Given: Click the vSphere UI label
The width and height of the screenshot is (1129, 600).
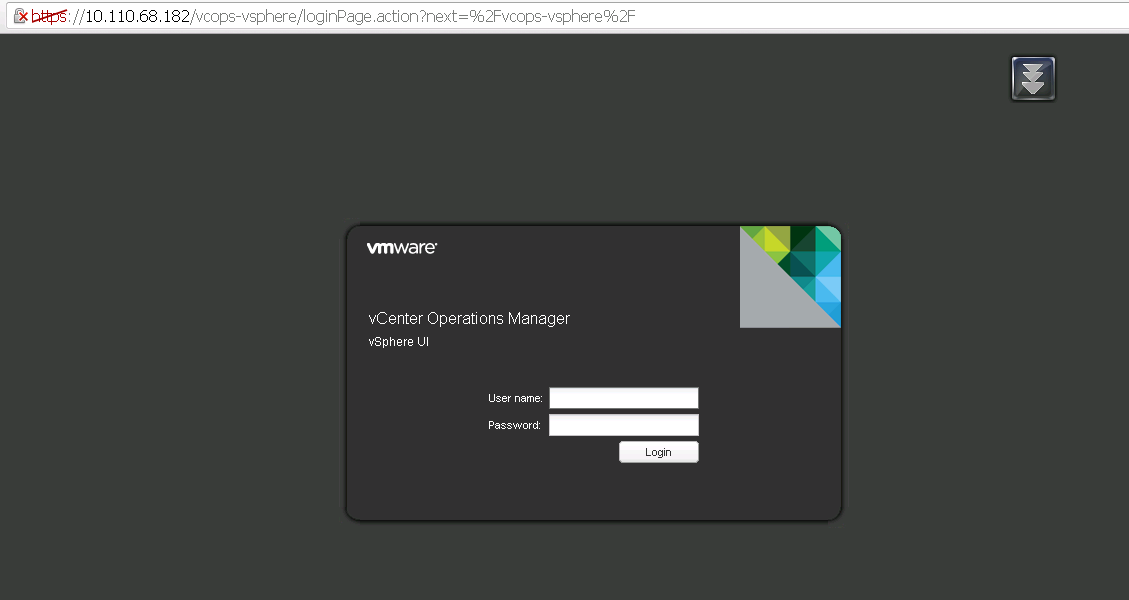Looking at the screenshot, I should coord(397,341).
